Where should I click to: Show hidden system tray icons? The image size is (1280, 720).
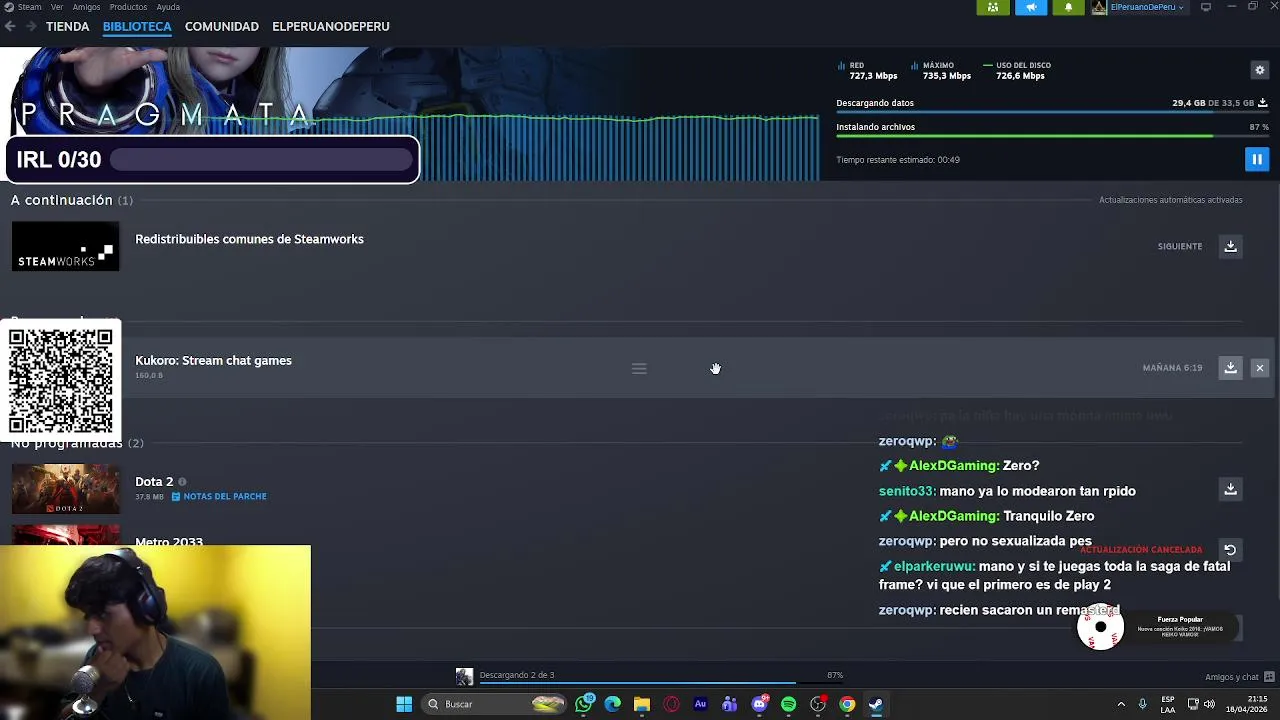1121,704
